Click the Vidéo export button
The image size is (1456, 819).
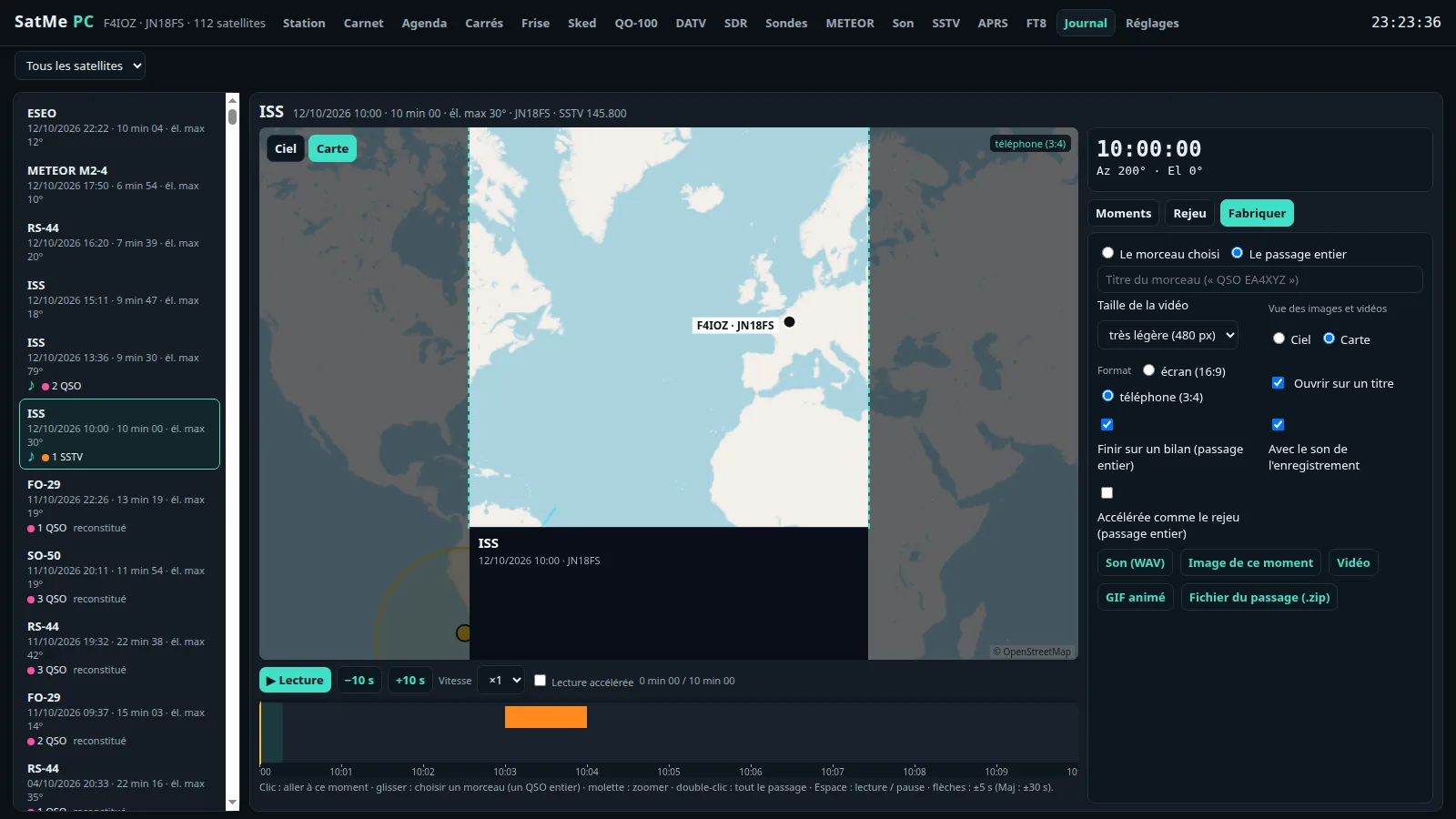tap(1353, 562)
